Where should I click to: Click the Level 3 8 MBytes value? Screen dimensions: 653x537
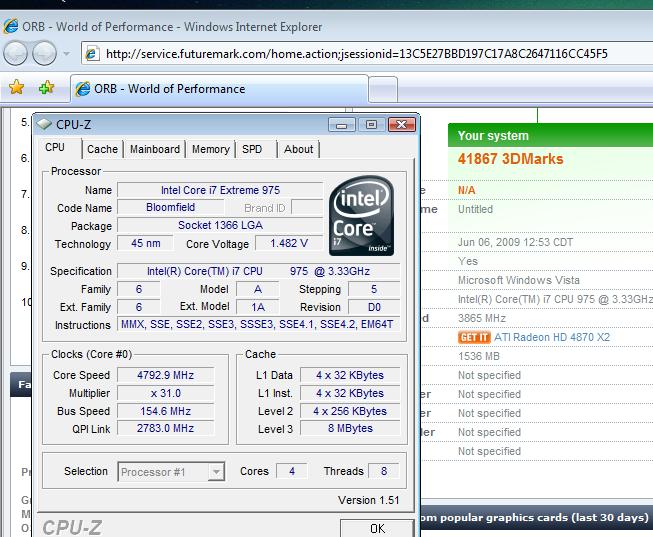click(350, 428)
